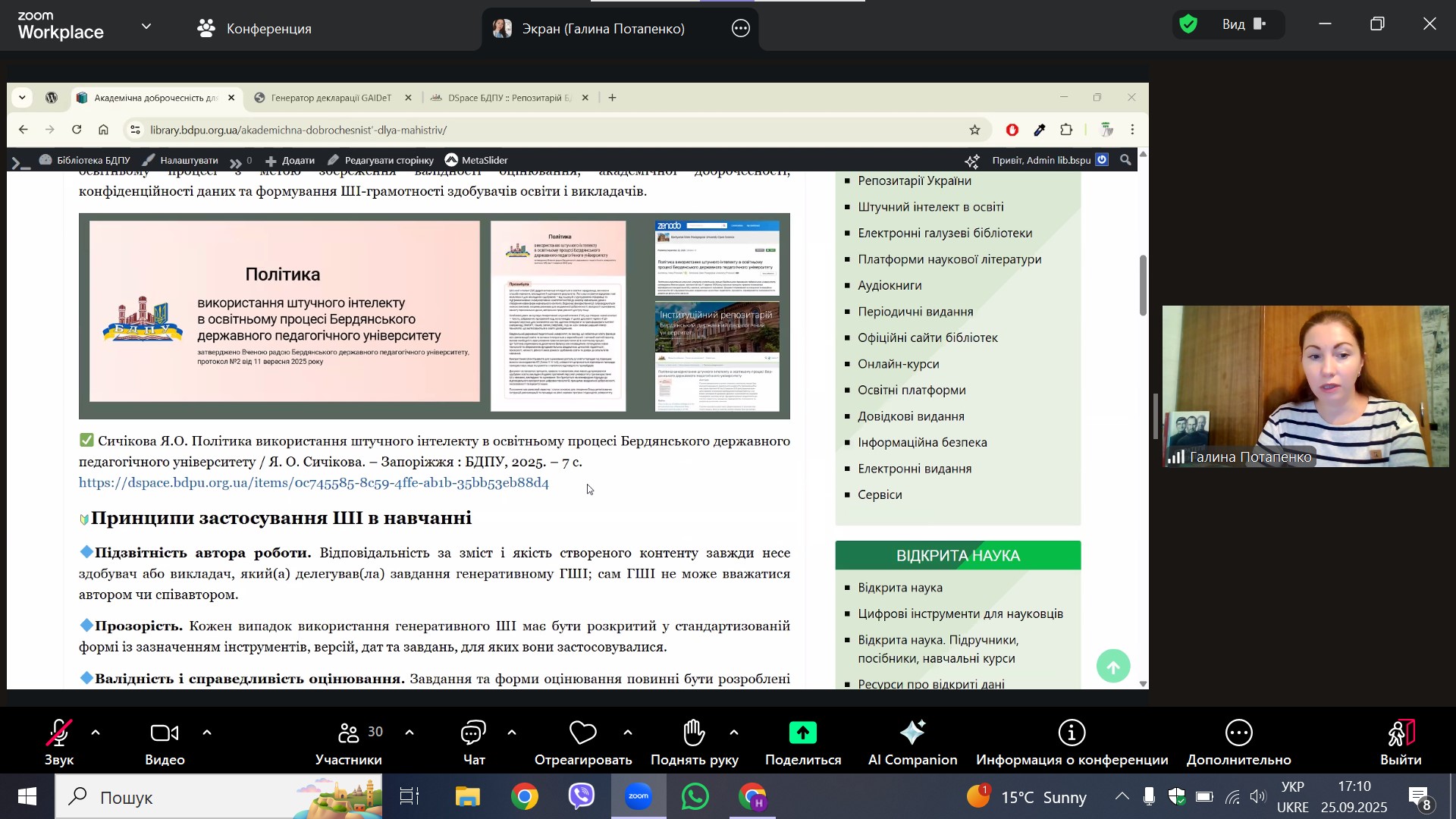Image resolution: width=1456 pixels, height=819 pixels.
Task: Raise hand with the Поднять руку icon
Action: pos(693,733)
